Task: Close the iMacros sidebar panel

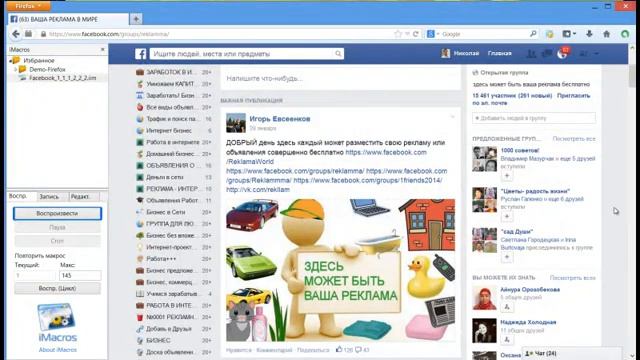Action: tap(102, 49)
